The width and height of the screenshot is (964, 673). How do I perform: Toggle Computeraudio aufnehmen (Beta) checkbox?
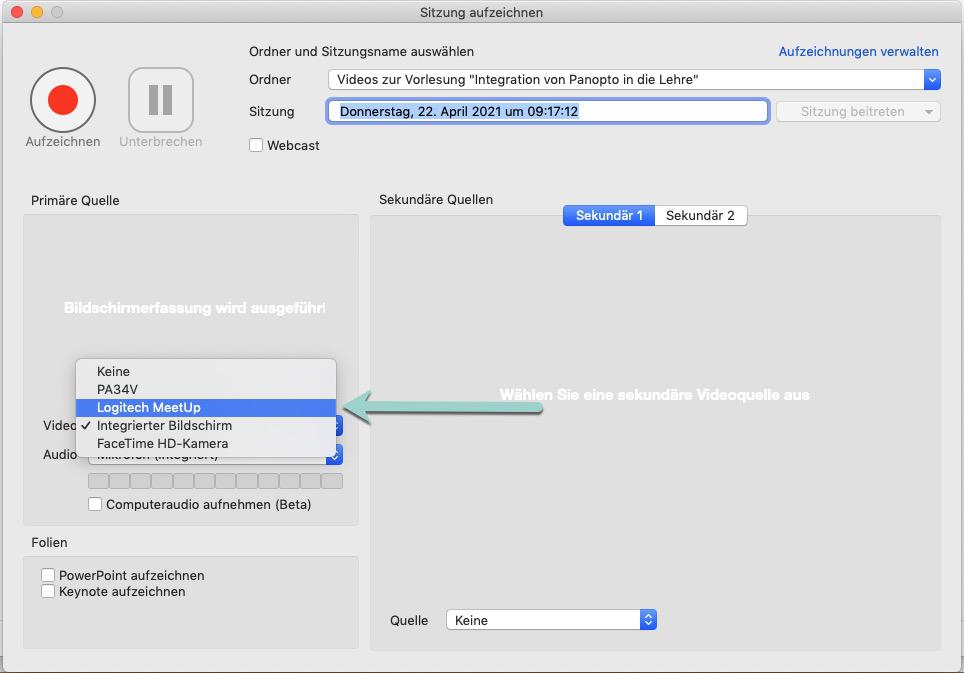pos(95,504)
